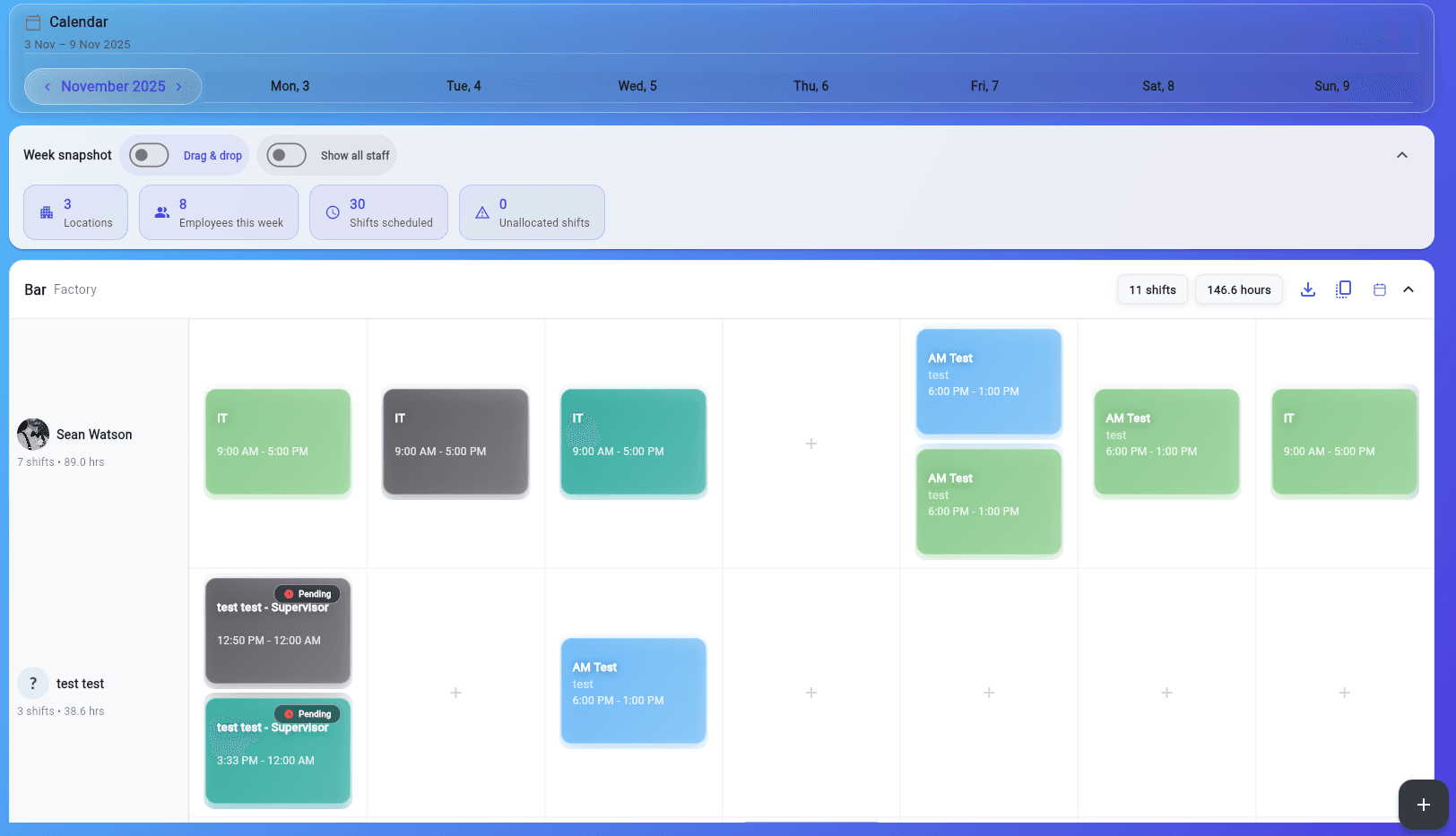Screen dimensions: 1456x836
Task: Select the Sun, 9 day header
Action: (1331, 86)
